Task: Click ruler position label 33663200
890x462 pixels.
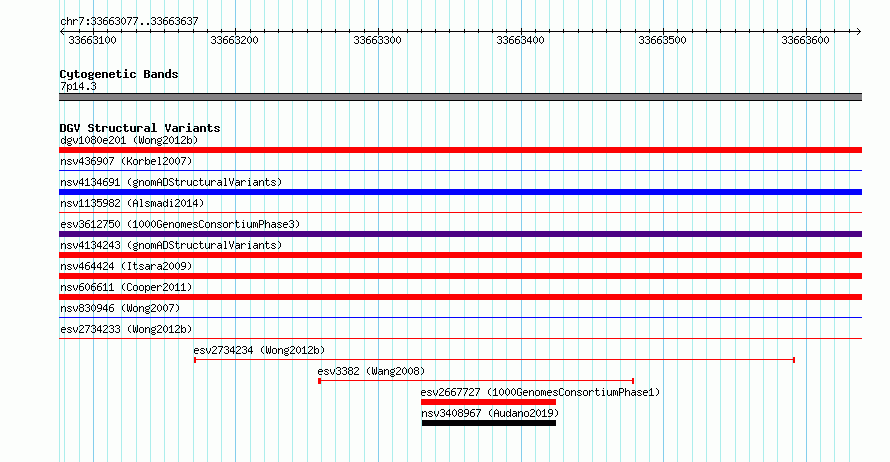Action: pyautogui.click(x=234, y=40)
